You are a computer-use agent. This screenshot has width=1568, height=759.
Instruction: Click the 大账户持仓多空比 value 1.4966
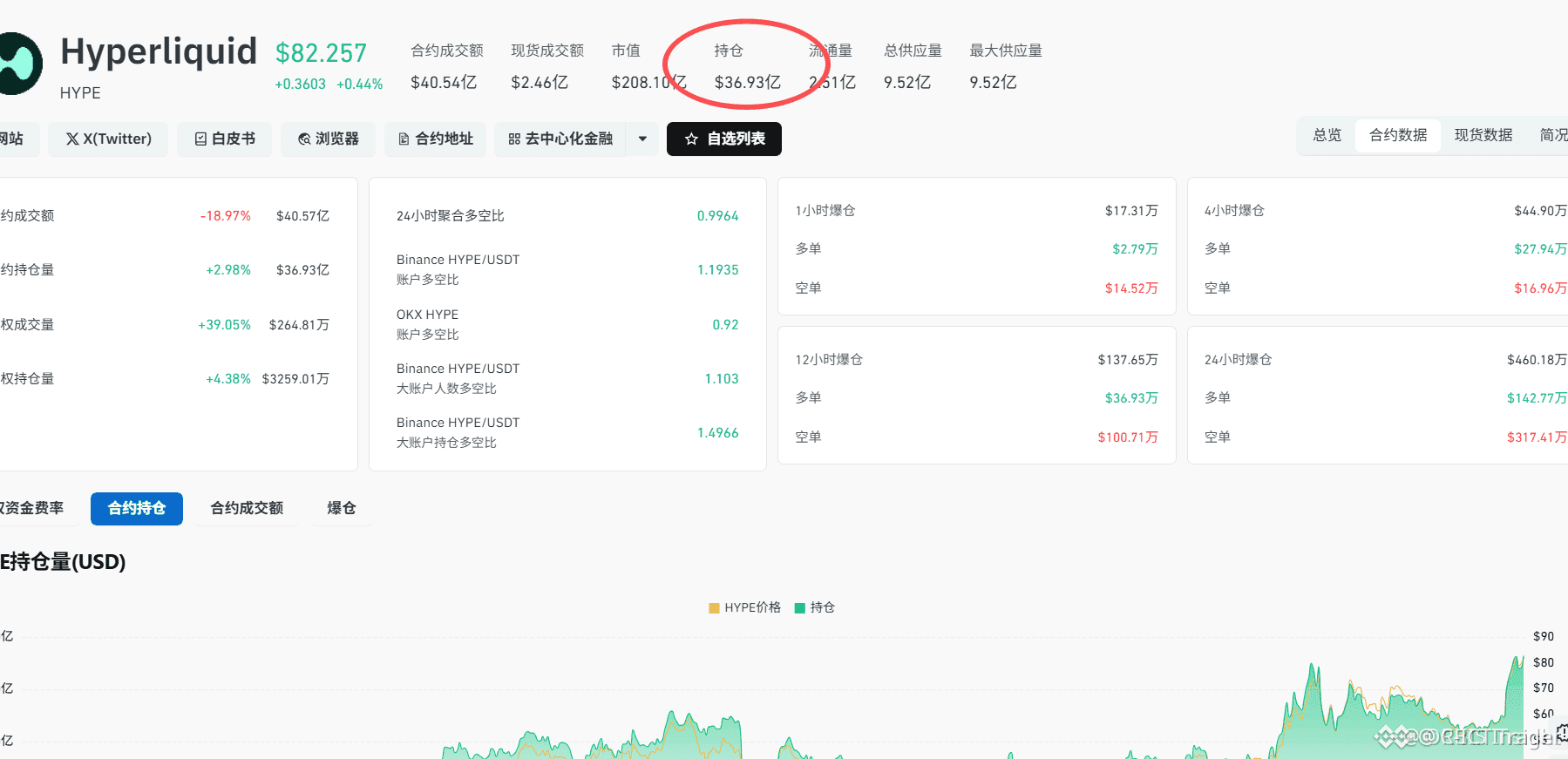tap(717, 433)
